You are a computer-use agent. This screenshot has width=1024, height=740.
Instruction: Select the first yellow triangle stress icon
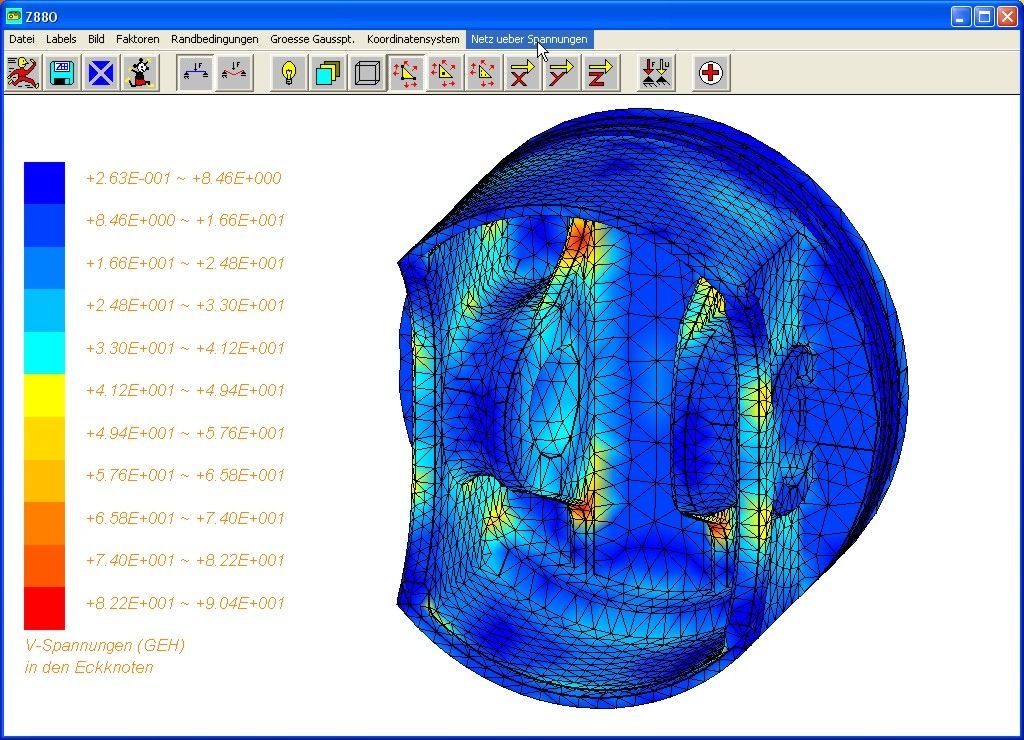[406, 73]
